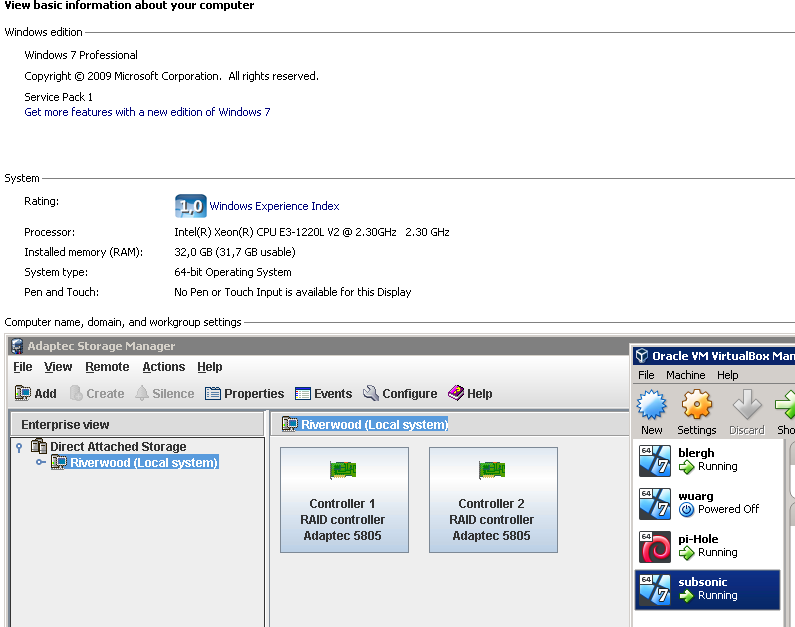Select the subsonic VM Windows 7 icon
Image resolution: width=795 pixels, height=627 pixels.
[655, 590]
